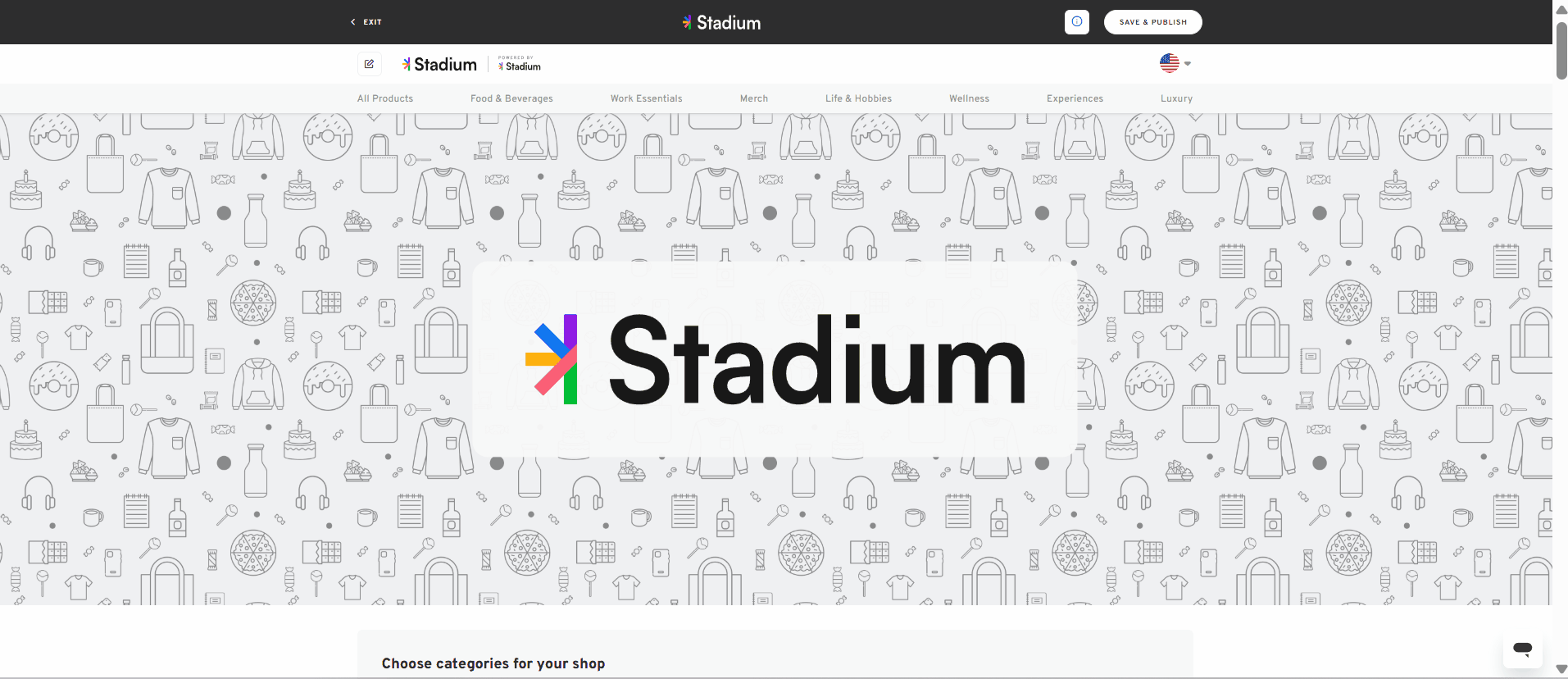Select the Wellness category
The width and height of the screenshot is (1568, 679).
click(969, 98)
